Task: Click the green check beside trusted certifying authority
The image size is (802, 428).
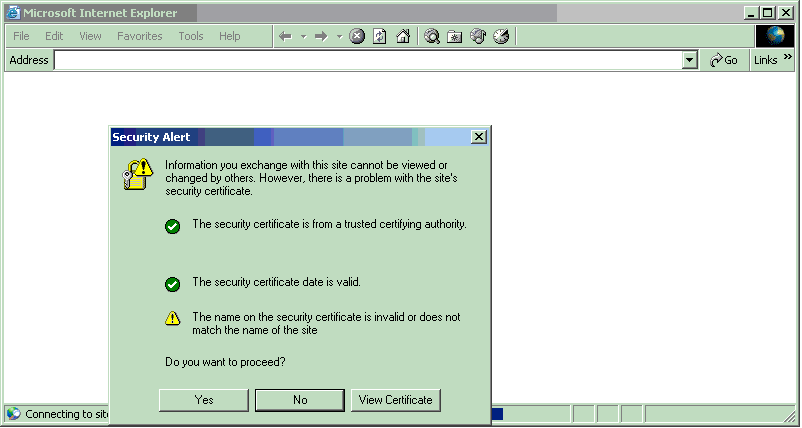Action: tap(172, 226)
